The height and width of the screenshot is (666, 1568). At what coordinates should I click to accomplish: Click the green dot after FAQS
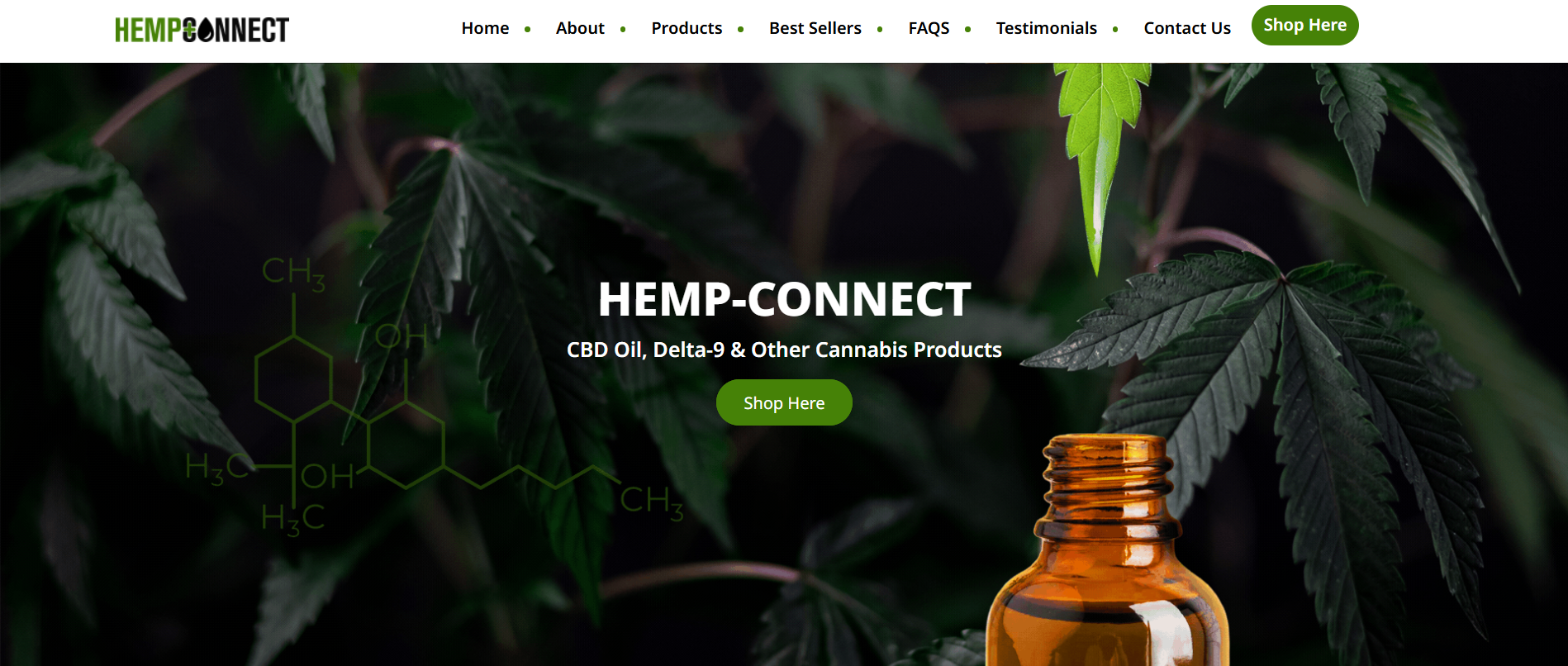click(967, 29)
